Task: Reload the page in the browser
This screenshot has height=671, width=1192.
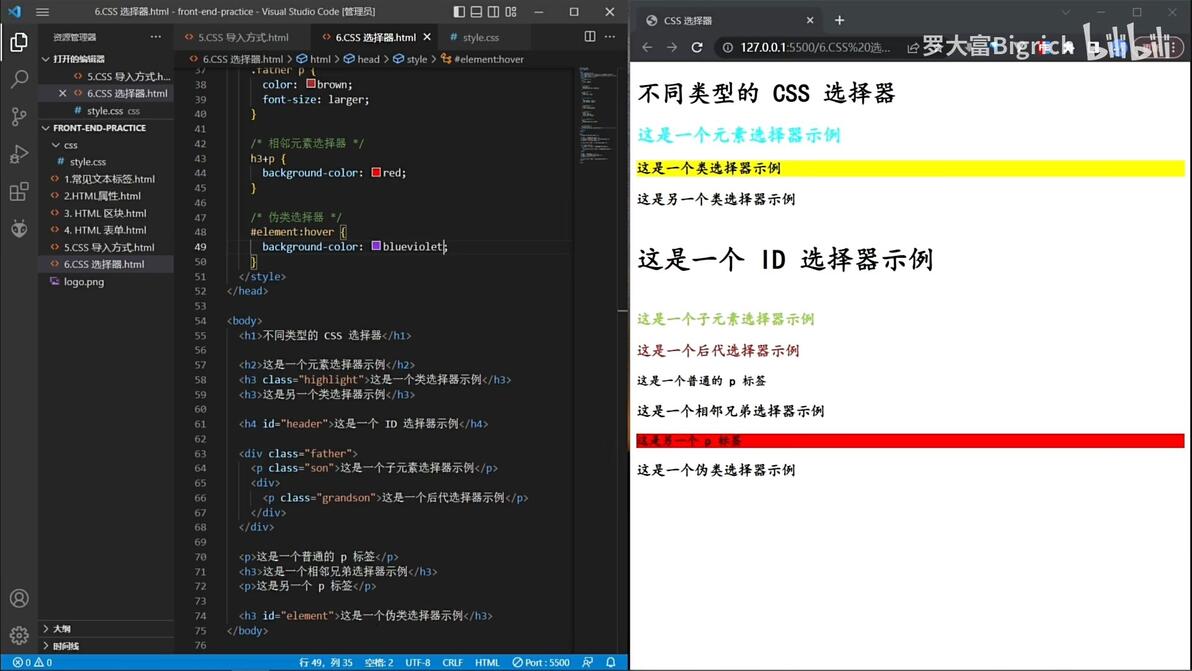Action: (x=696, y=47)
